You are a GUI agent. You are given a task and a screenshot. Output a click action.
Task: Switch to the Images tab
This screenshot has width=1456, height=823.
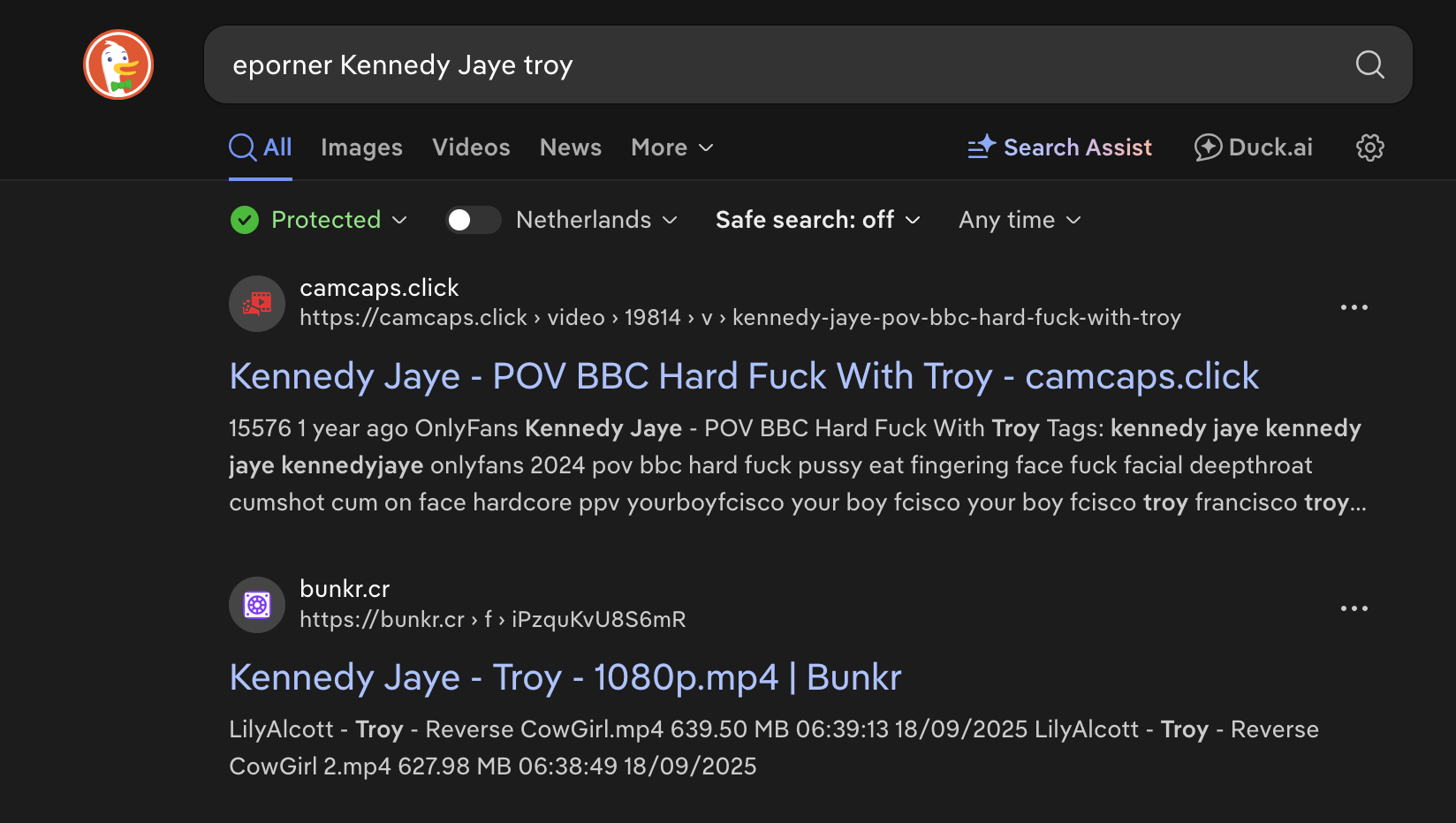pyautogui.click(x=361, y=147)
